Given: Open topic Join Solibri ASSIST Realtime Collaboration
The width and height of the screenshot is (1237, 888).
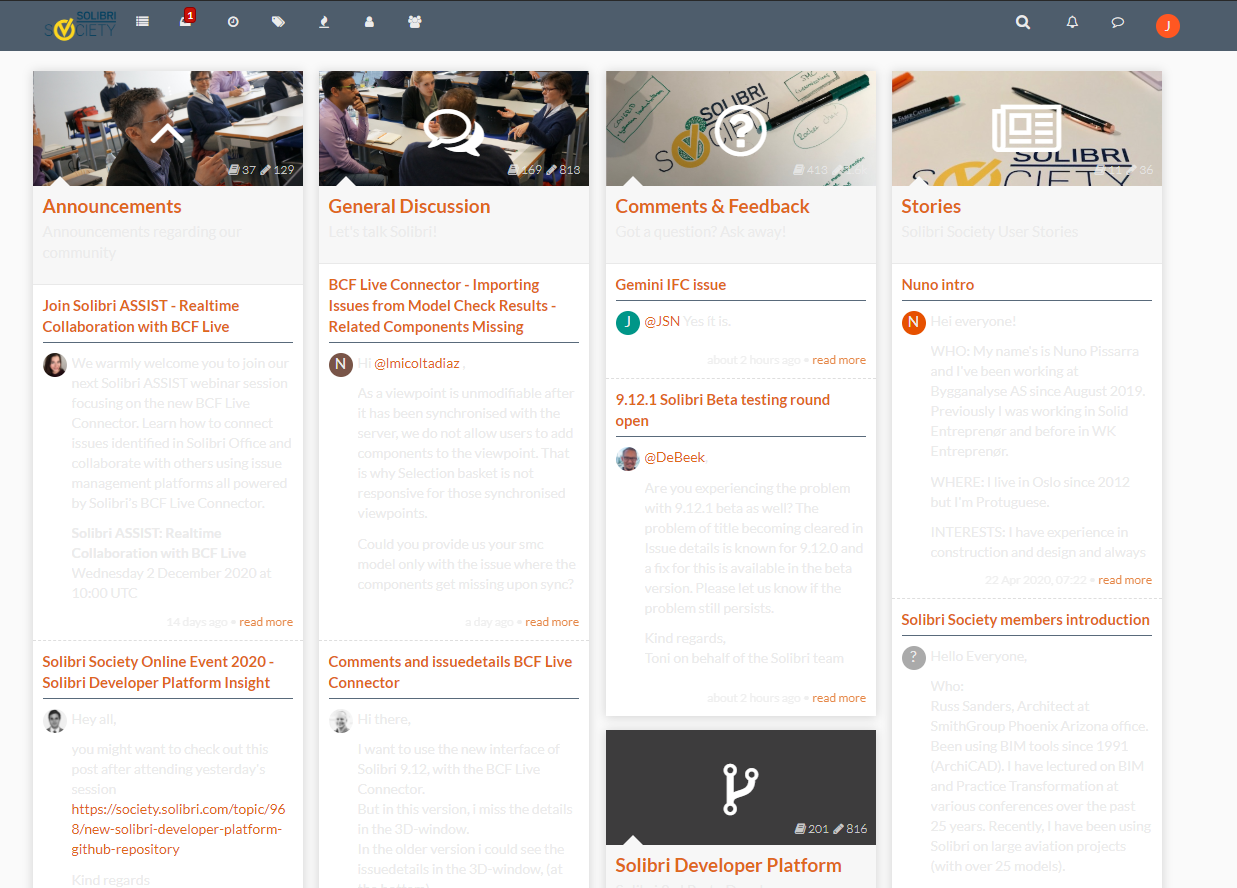Looking at the screenshot, I should point(141,316).
